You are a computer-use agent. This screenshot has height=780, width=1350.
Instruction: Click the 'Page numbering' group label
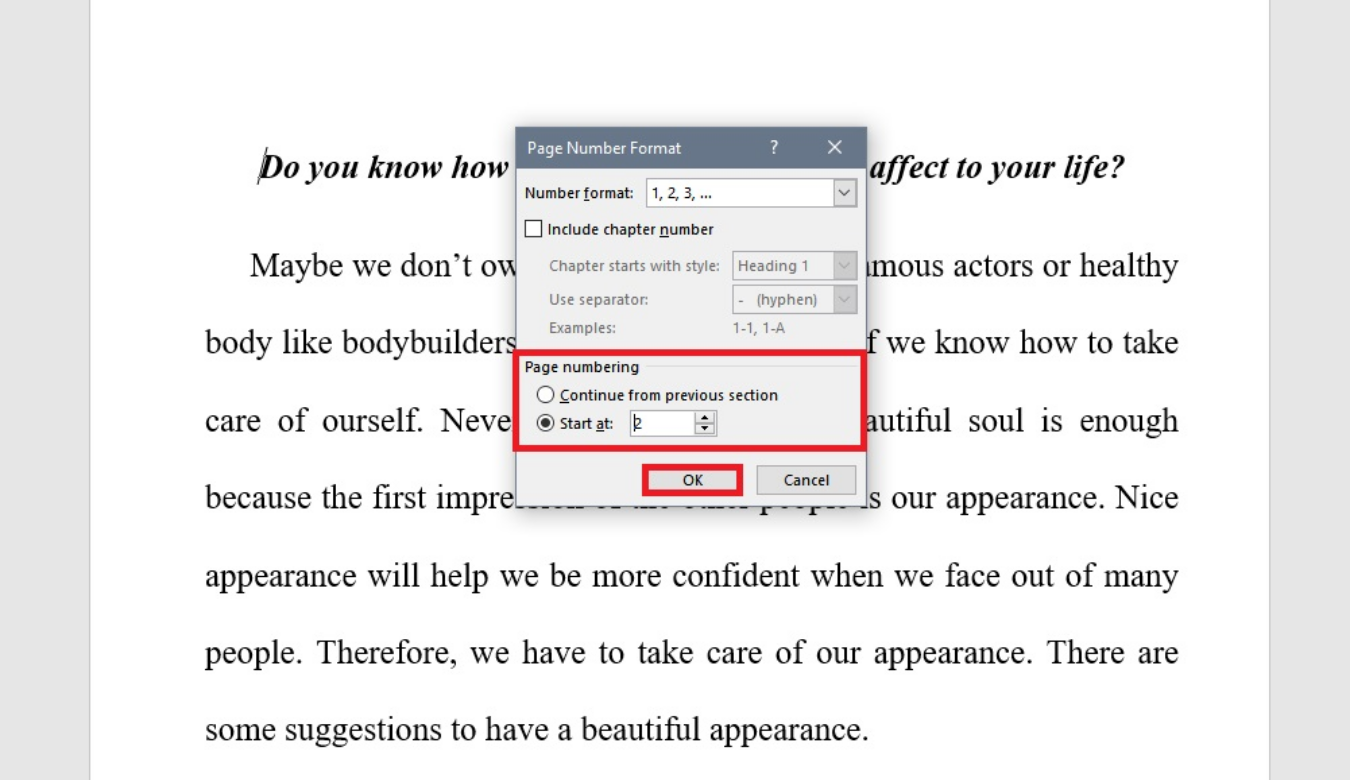pyautogui.click(x=582, y=367)
